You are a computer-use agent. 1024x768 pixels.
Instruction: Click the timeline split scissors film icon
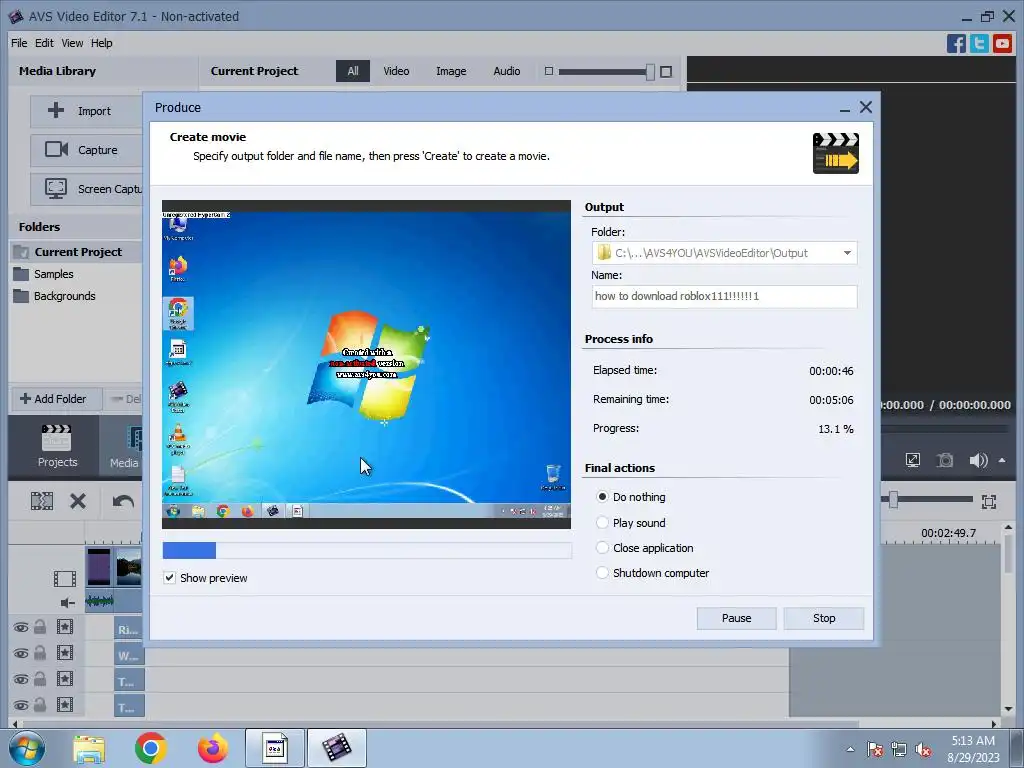[x=42, y=501]
